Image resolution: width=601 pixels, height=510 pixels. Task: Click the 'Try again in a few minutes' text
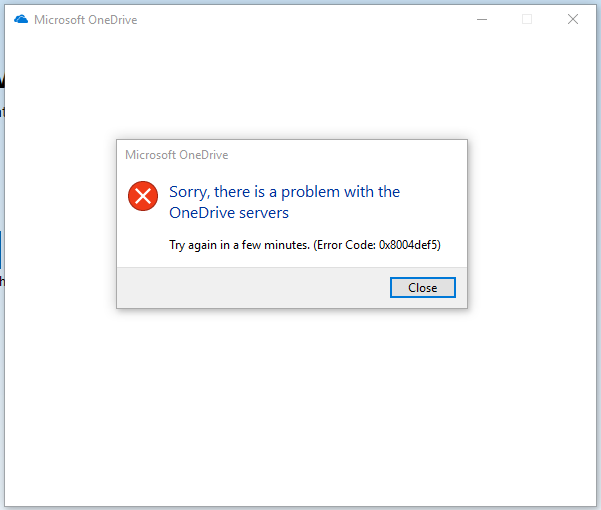coord(240,245)
